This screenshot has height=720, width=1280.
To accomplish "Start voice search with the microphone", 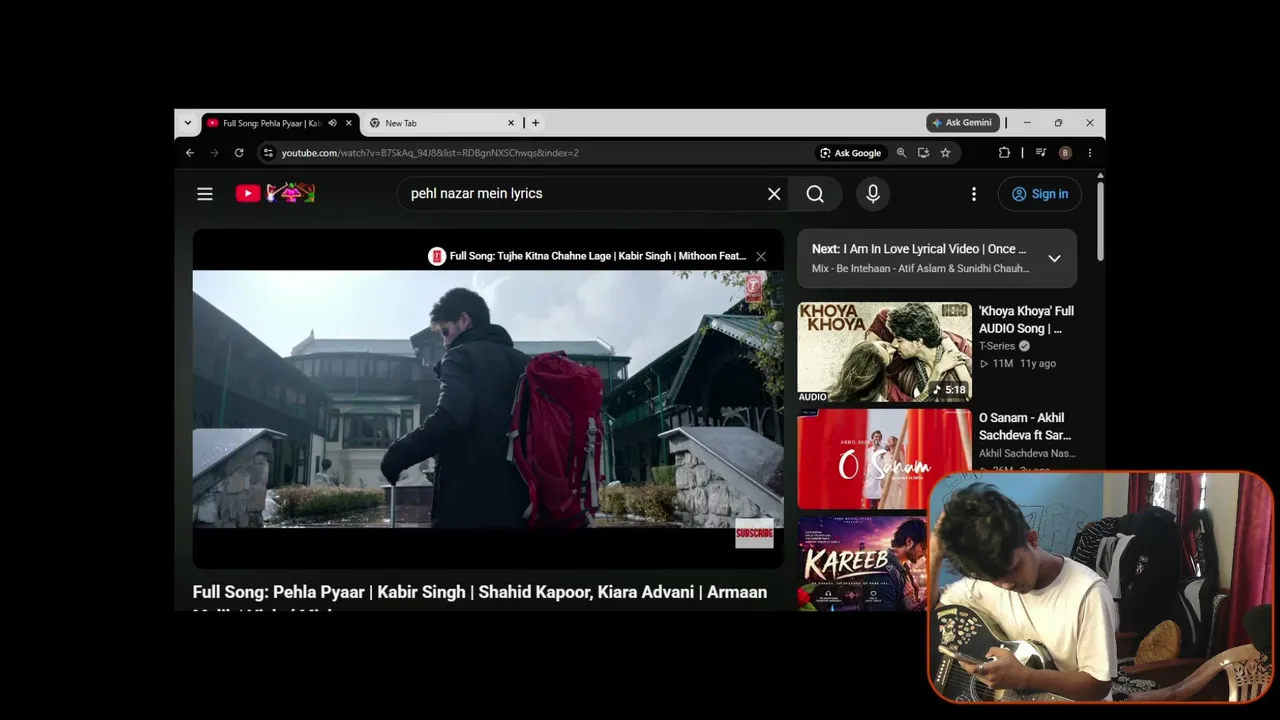I will 873,194.
